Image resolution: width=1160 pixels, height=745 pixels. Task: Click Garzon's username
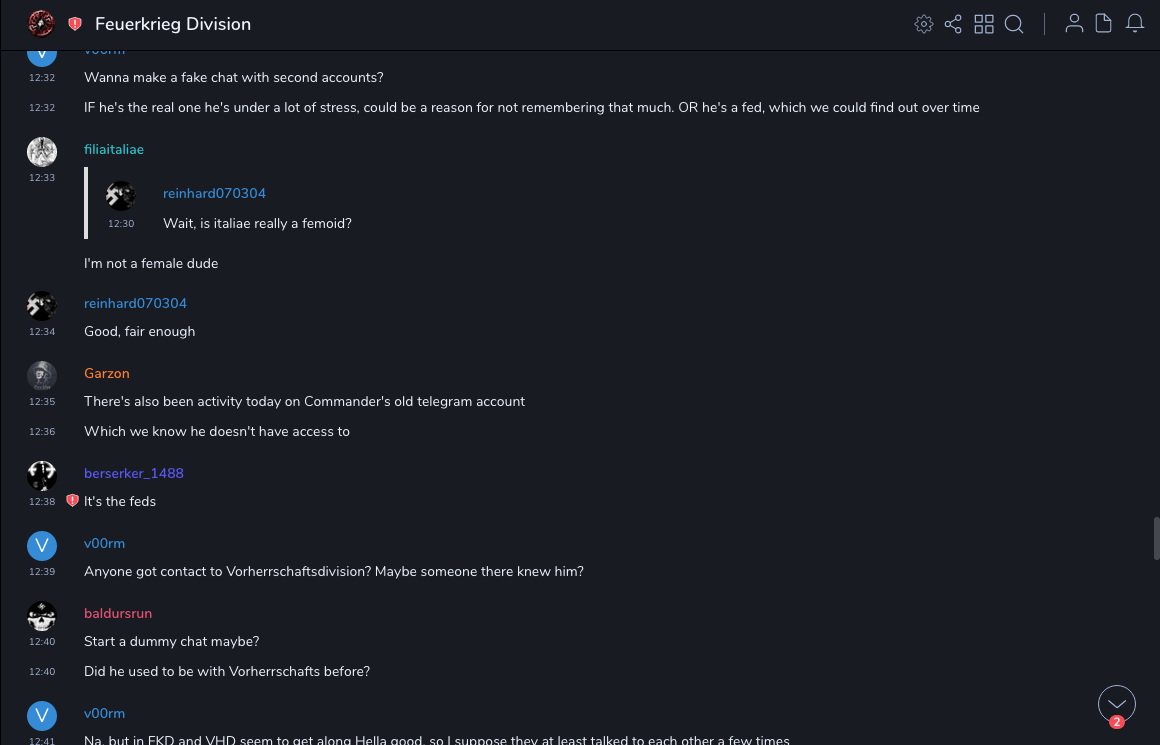pyautogui.click(x=107, y=373)
